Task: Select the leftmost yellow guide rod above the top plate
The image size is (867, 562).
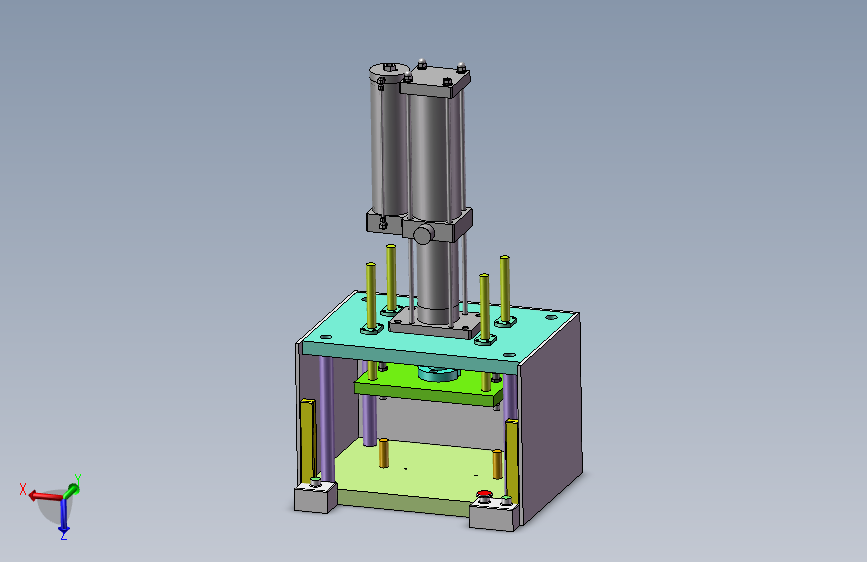Action: pos(371,296)
